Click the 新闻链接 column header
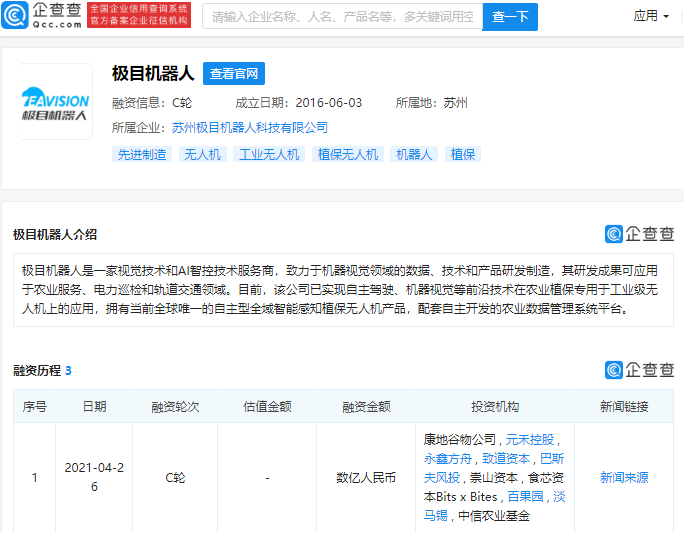Screen dimensions: 684x533 click(624, 407)
